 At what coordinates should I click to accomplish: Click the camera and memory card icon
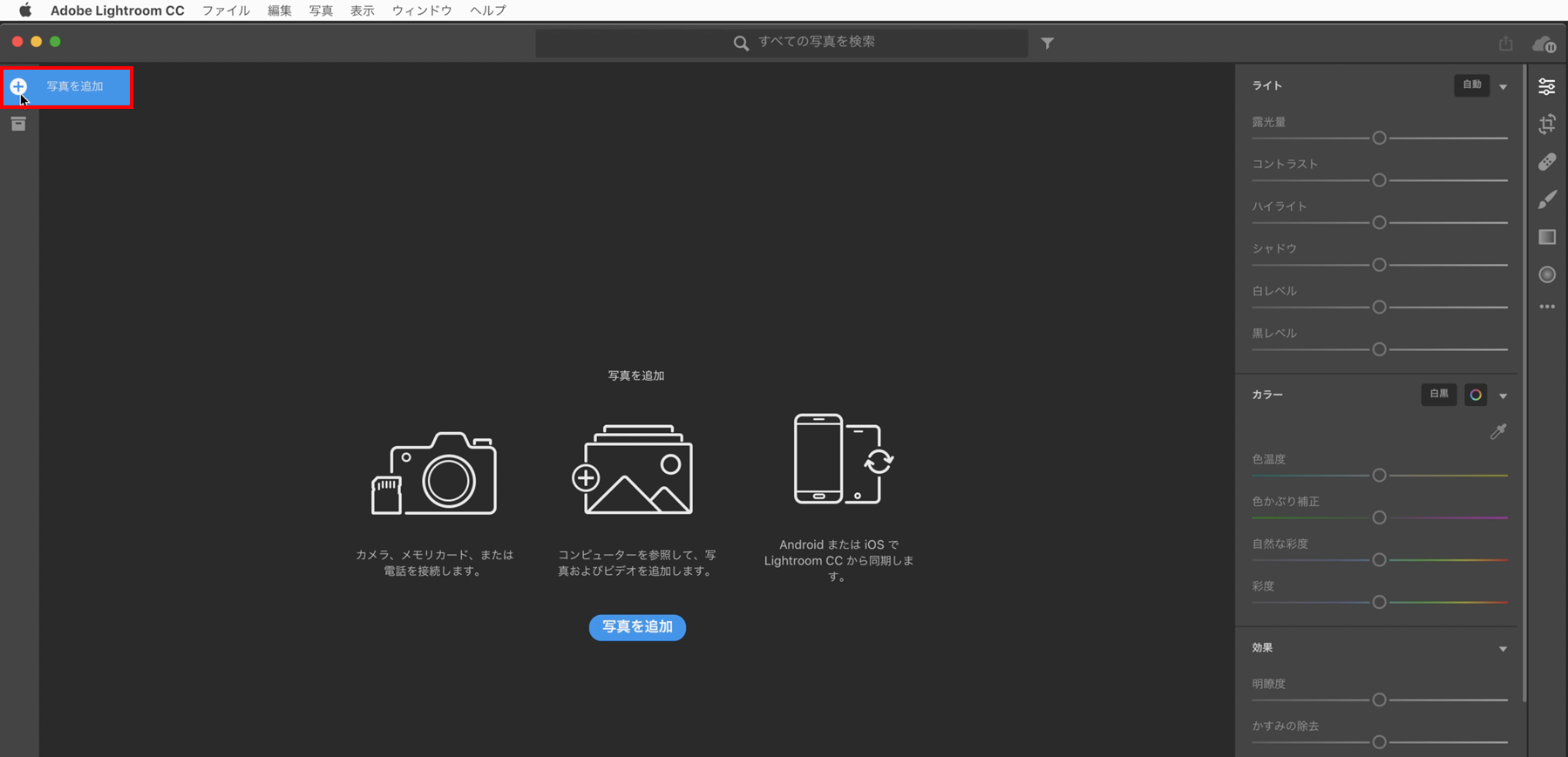click(x=434, y=473)
